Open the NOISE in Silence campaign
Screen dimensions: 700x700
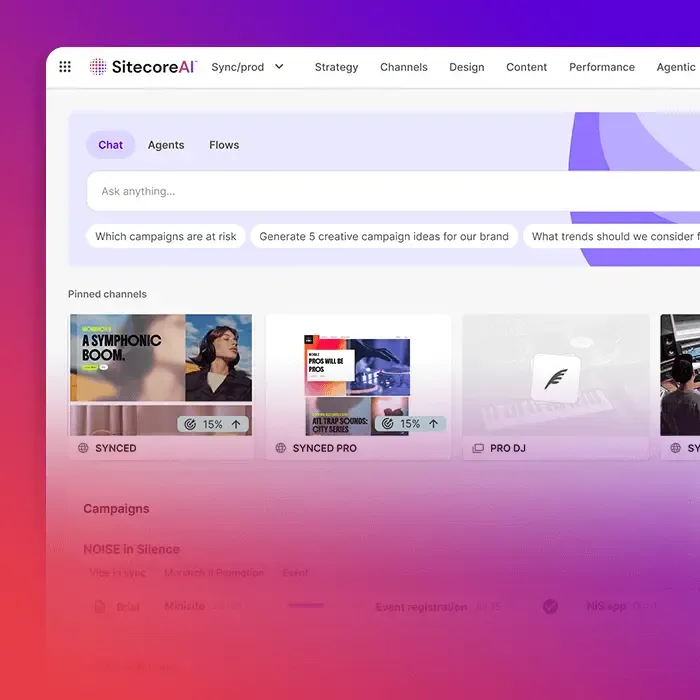click(x=131, y=549)
